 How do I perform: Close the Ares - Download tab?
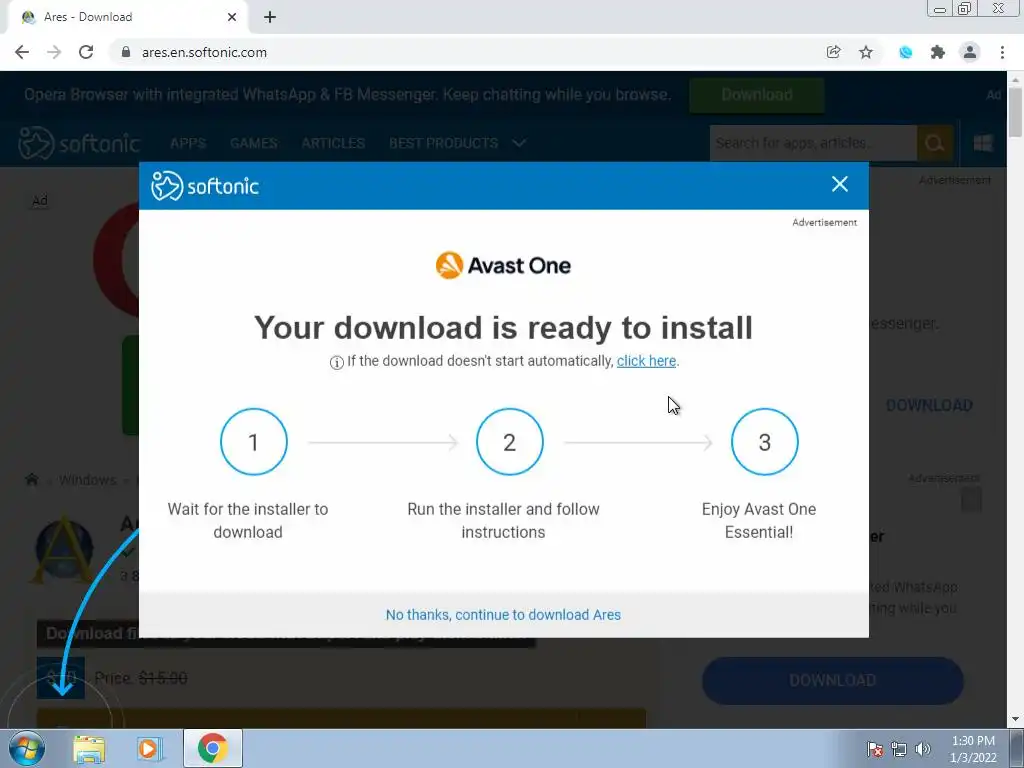(232, 17)
